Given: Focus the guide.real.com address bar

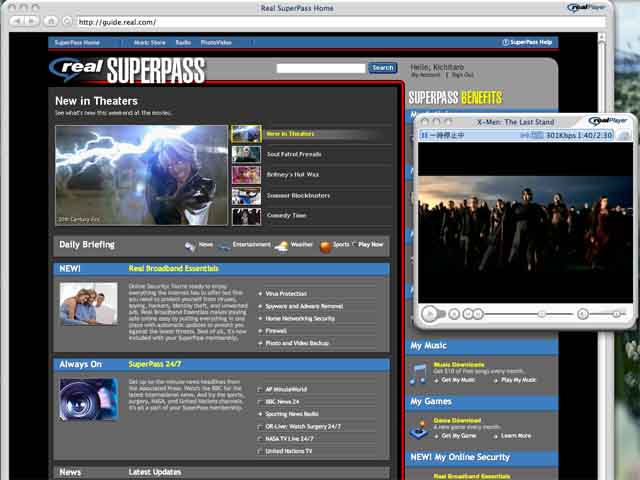Looking at the screenshot, I should click(341, 22).
